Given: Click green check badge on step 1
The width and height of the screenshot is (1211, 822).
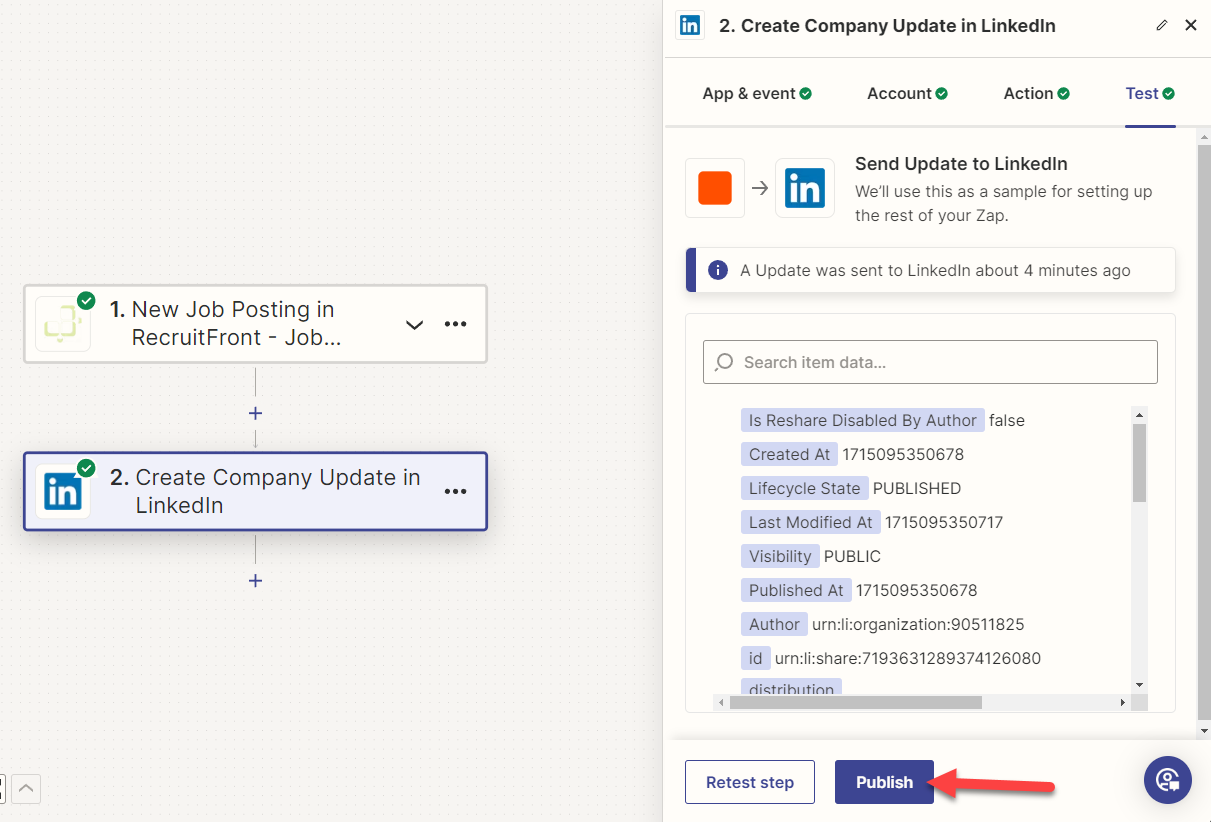Looking at the screenshot, I should coord(87,300).
